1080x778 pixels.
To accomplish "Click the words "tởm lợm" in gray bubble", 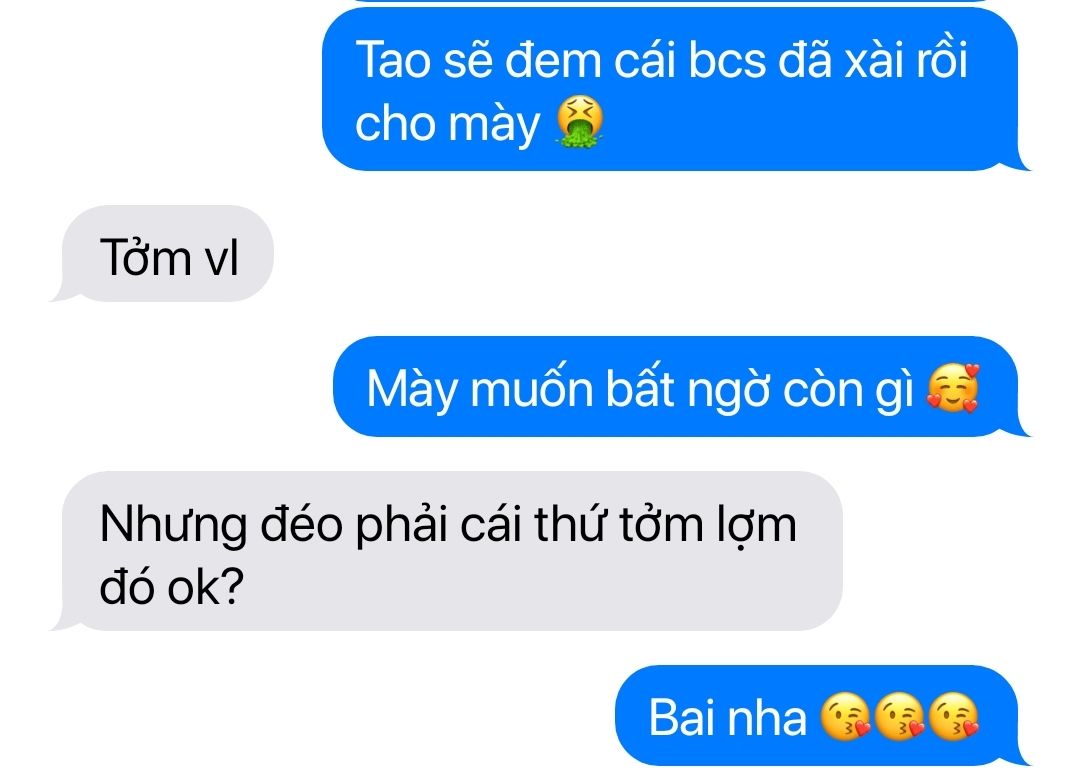I will pos(708,526).
